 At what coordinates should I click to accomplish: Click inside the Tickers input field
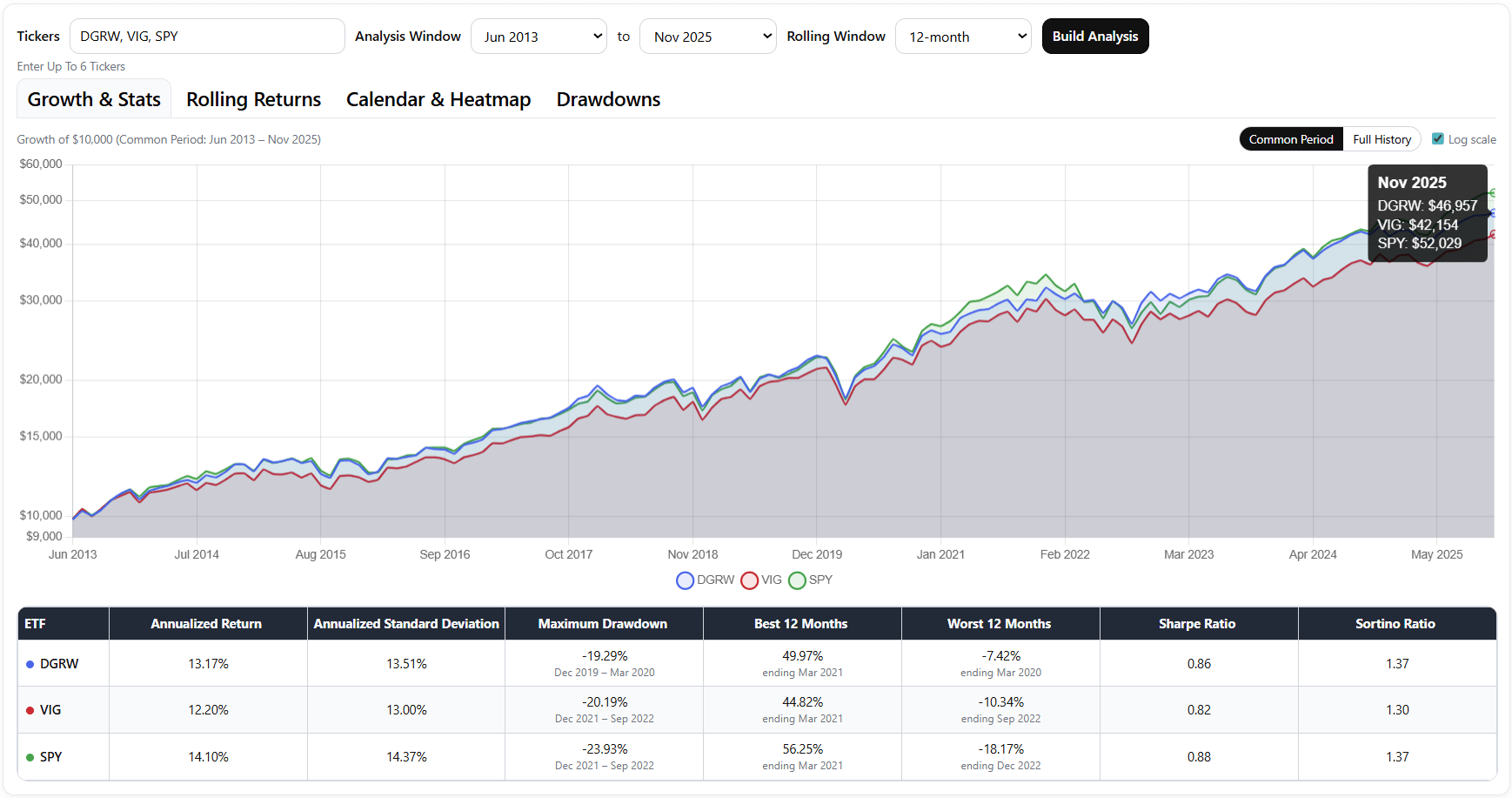206,36
